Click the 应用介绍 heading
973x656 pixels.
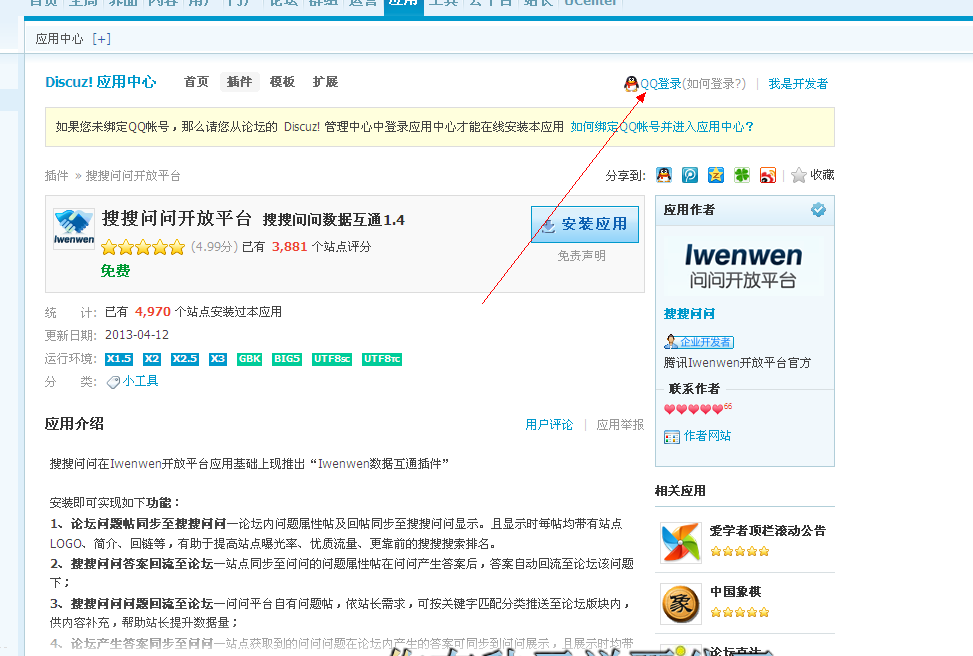coord(74,424)
